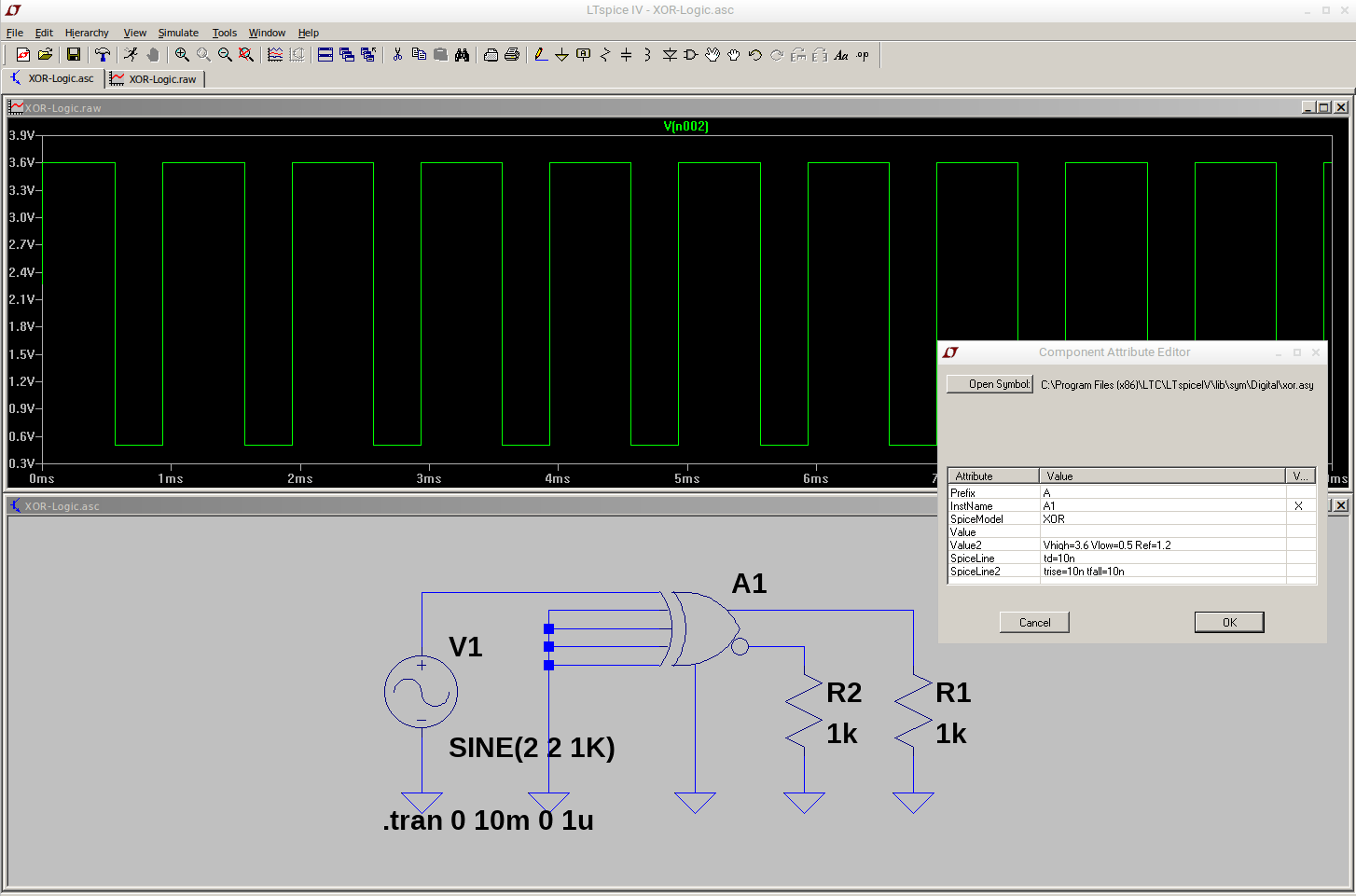Run the simulation with running man icon

[131, 55]
